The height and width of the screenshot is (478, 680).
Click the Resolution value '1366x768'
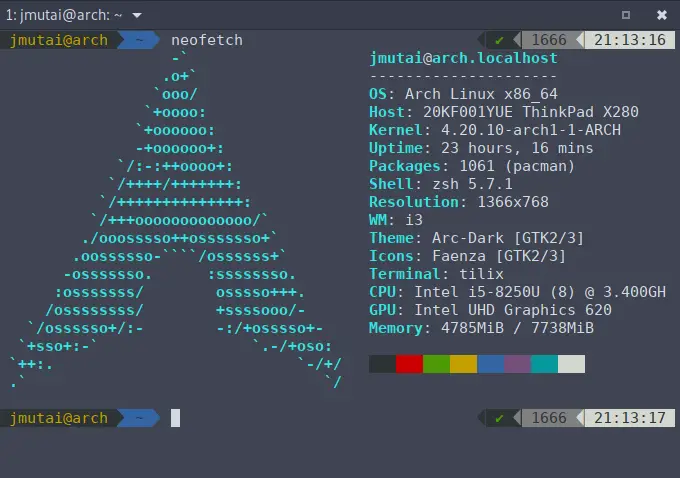(x=513, y=202)
